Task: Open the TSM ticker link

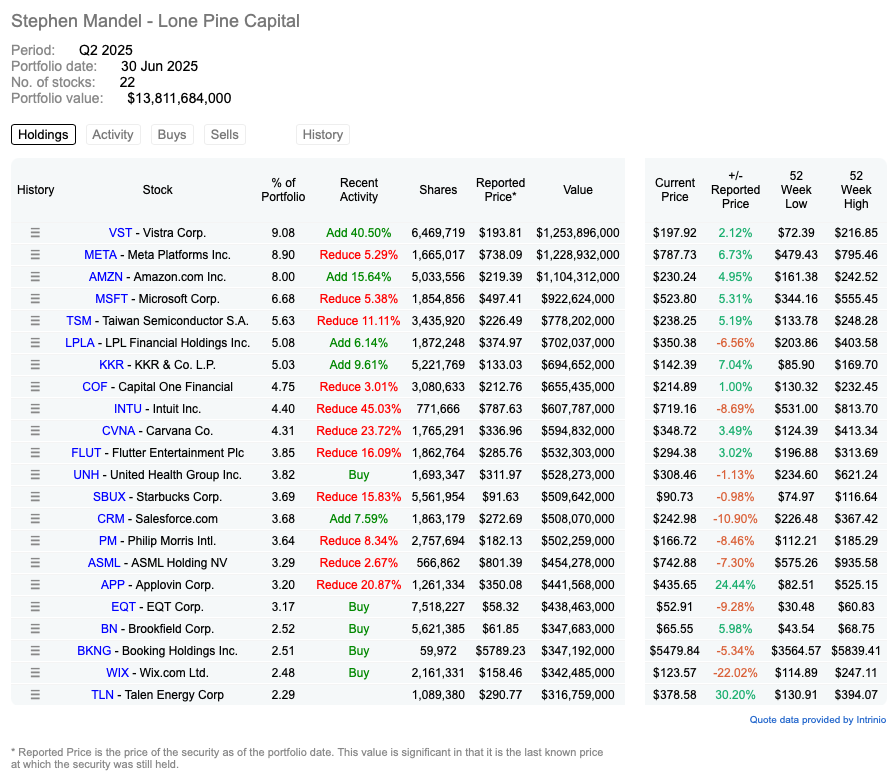Action: click(79, 321)
